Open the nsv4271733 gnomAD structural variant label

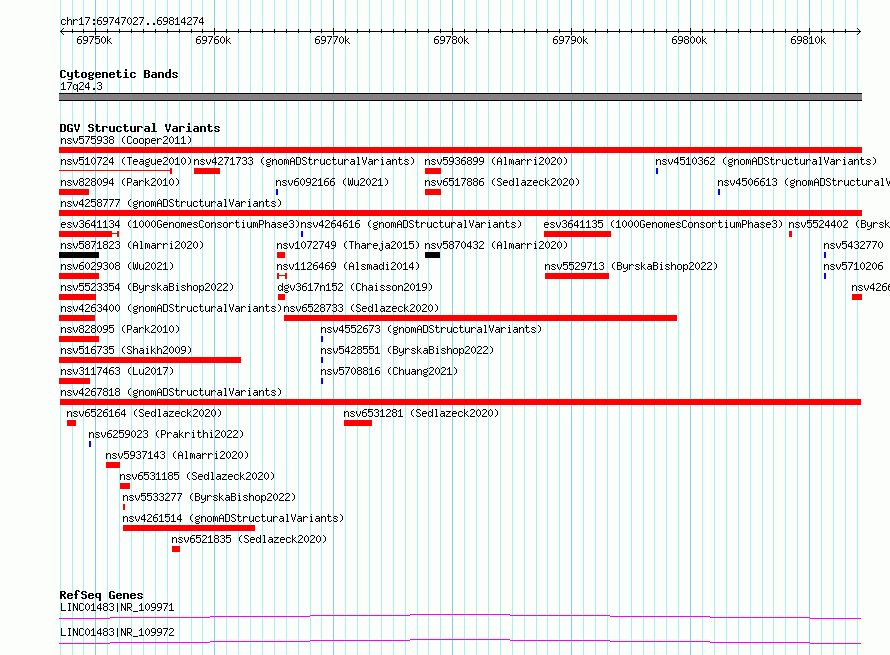304,161
